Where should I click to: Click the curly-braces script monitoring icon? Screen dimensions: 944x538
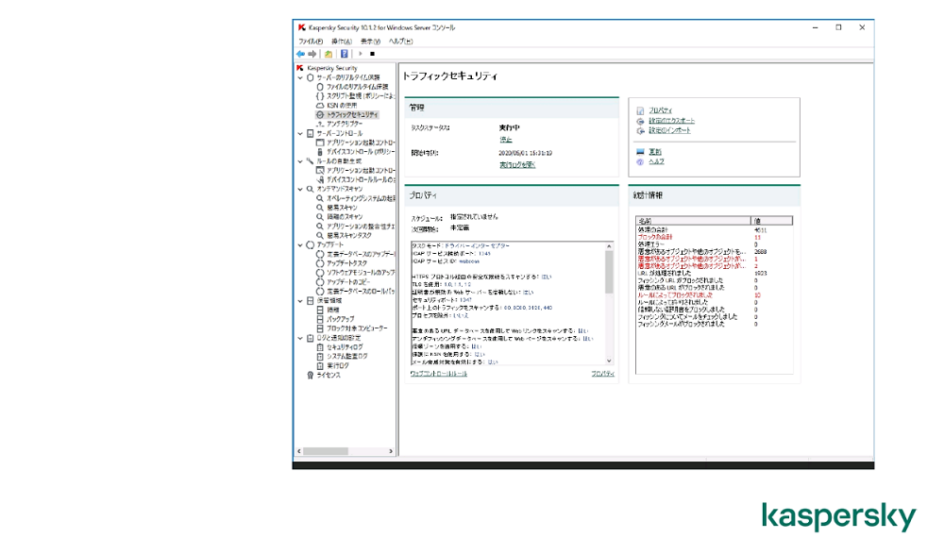click(x=320, y=96)
